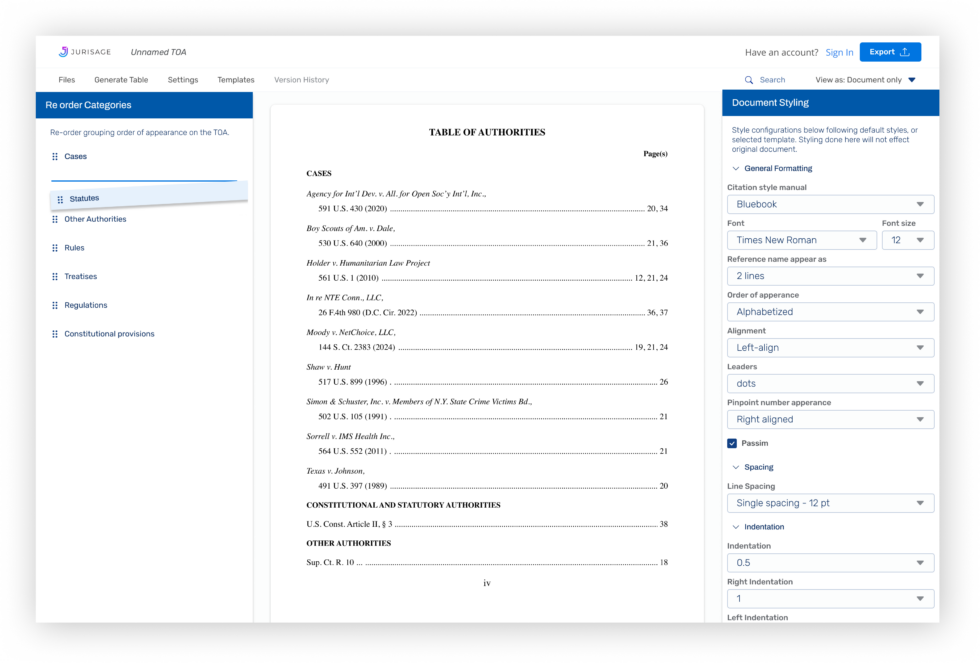Select the Regulations category row
This screenshot has height=663, width=980.
[144, 305]
